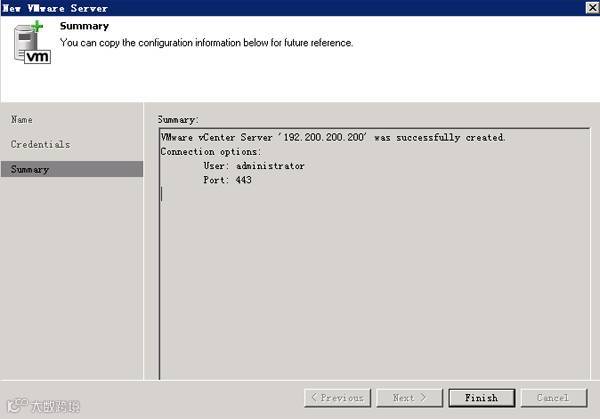600x419 pixels.
Task: Click the 'Port: 443' line
Action: (x=227, y=180)
